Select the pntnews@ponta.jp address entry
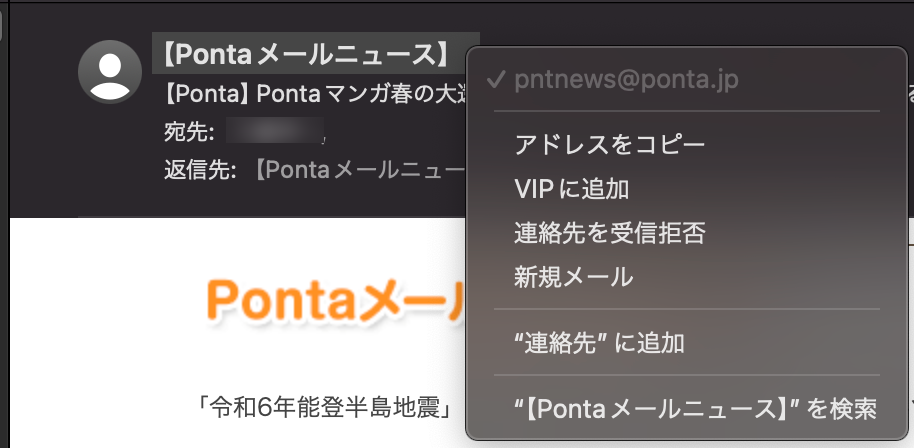 [626, 81]
